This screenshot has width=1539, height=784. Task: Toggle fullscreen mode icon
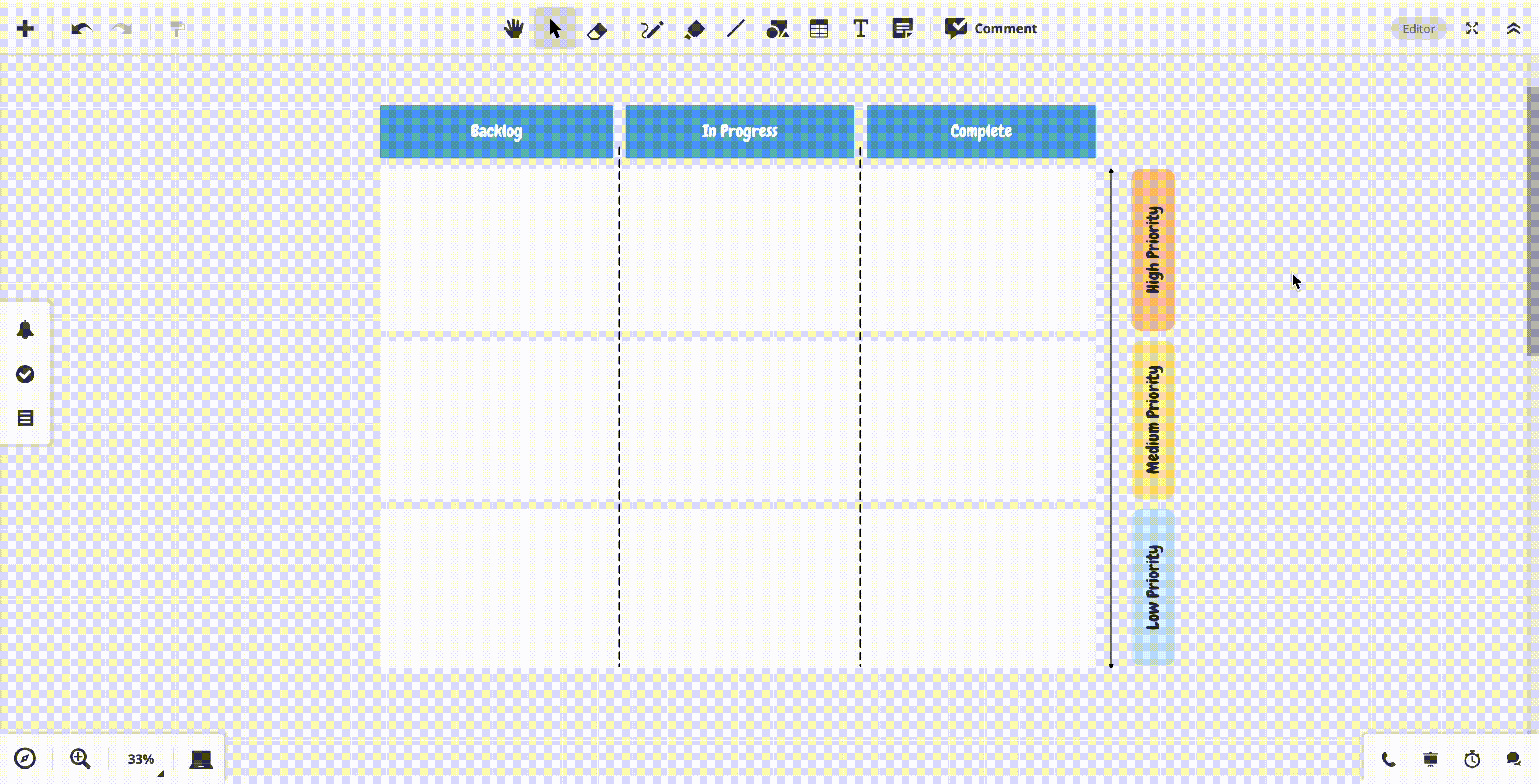point(1472,29)
